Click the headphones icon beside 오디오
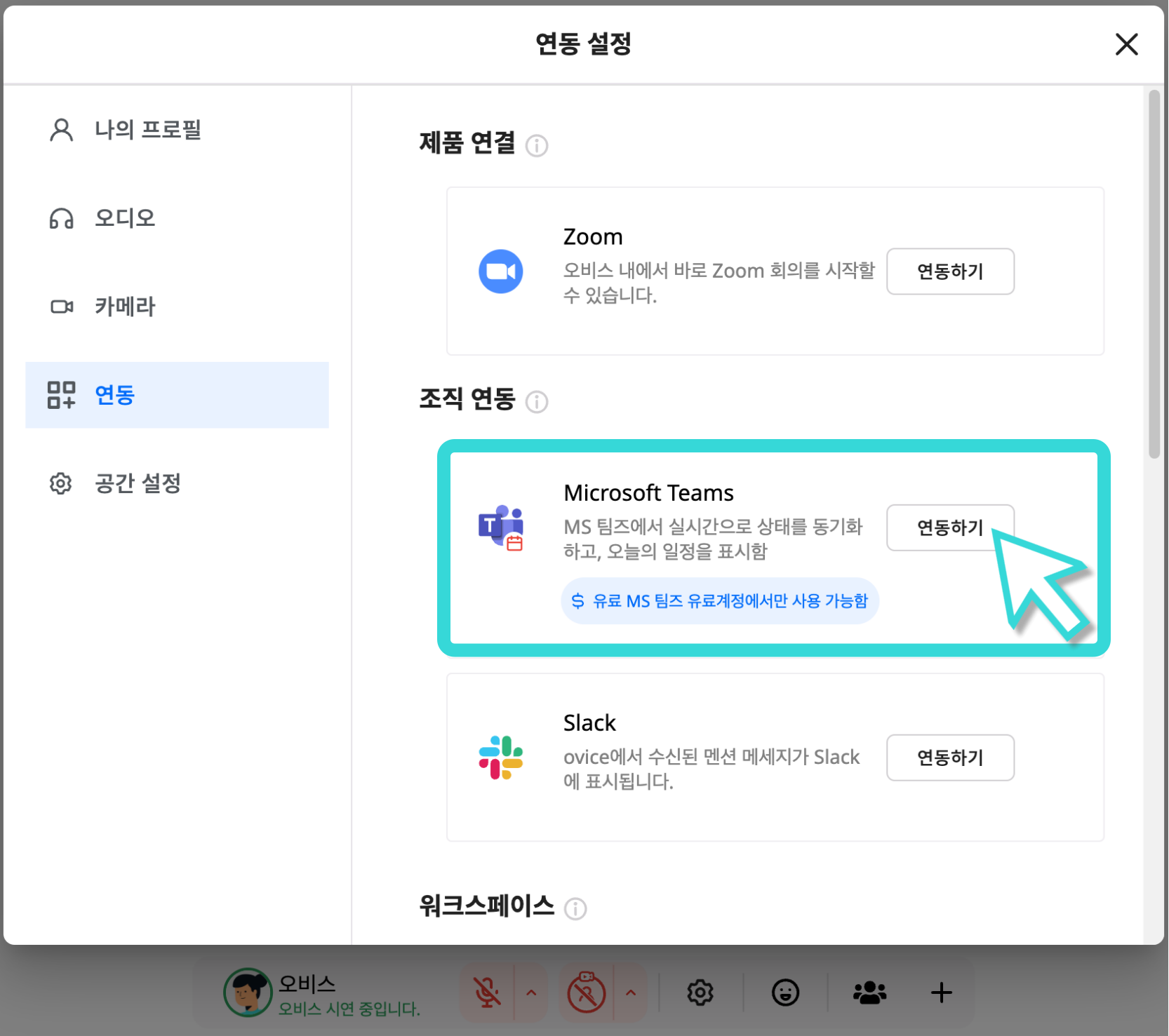Screen dimensions: 1169x1036 pyautogui.click(x=61, y=219)
